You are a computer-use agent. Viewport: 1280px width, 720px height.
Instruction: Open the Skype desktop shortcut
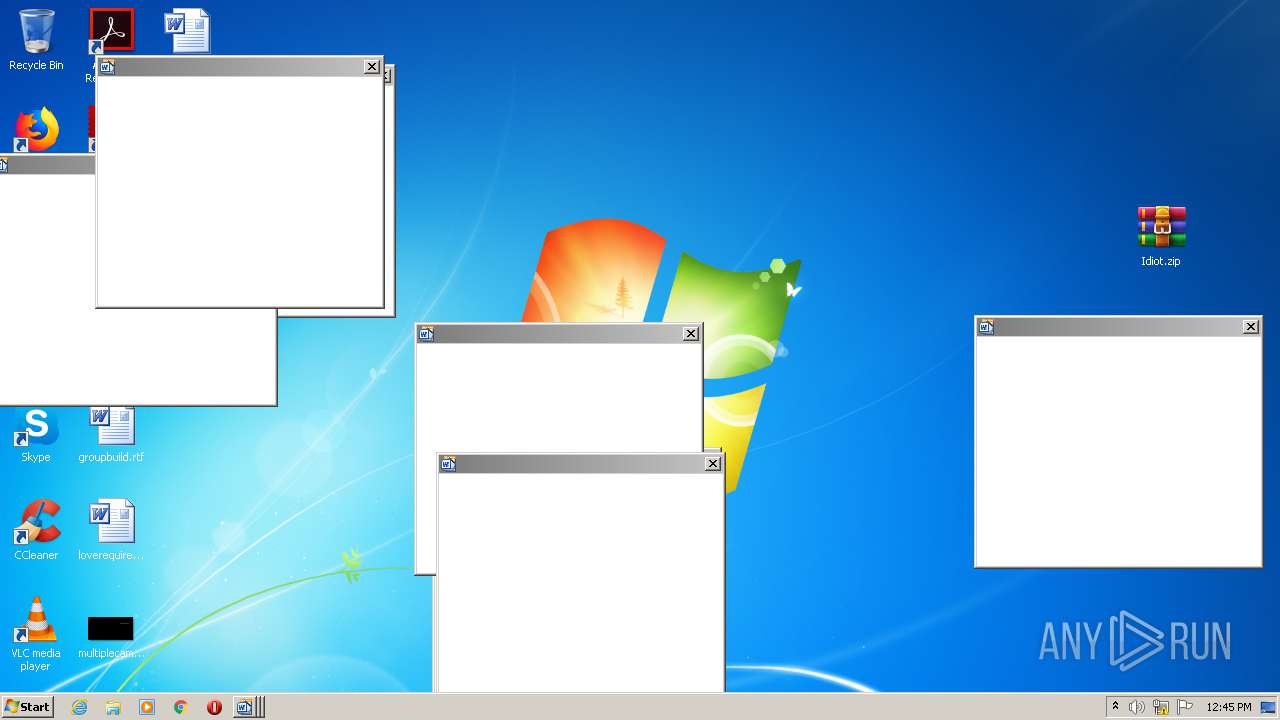36,435
